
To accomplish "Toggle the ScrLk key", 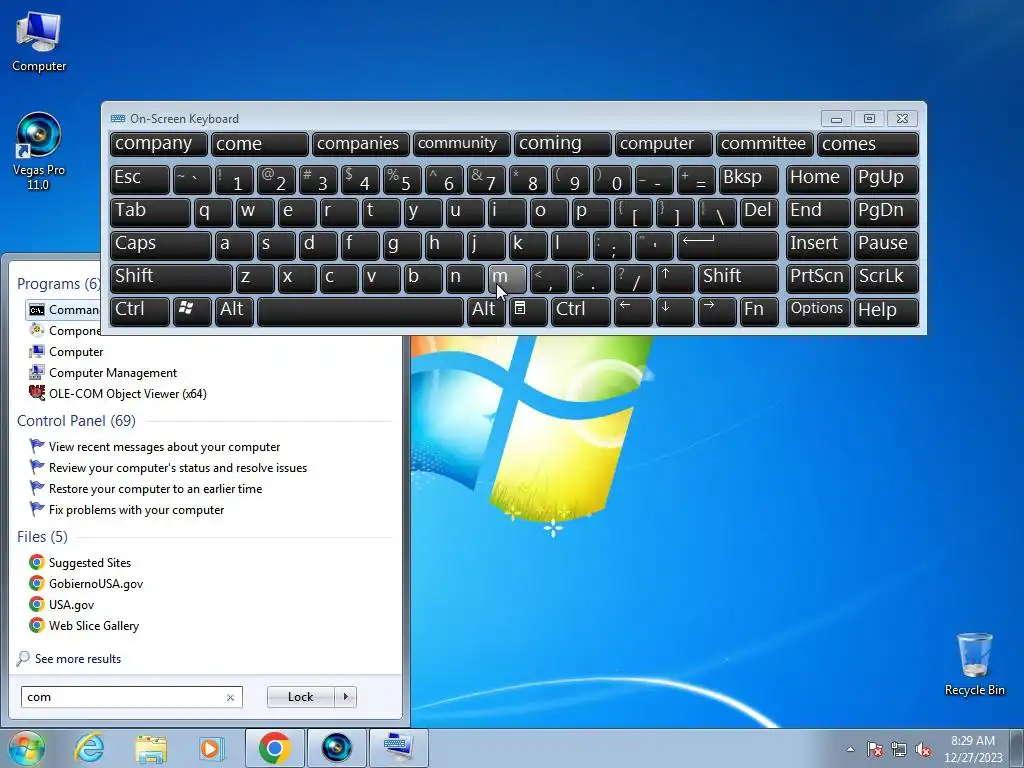I will pyautogui.click(x=886, y=279).
